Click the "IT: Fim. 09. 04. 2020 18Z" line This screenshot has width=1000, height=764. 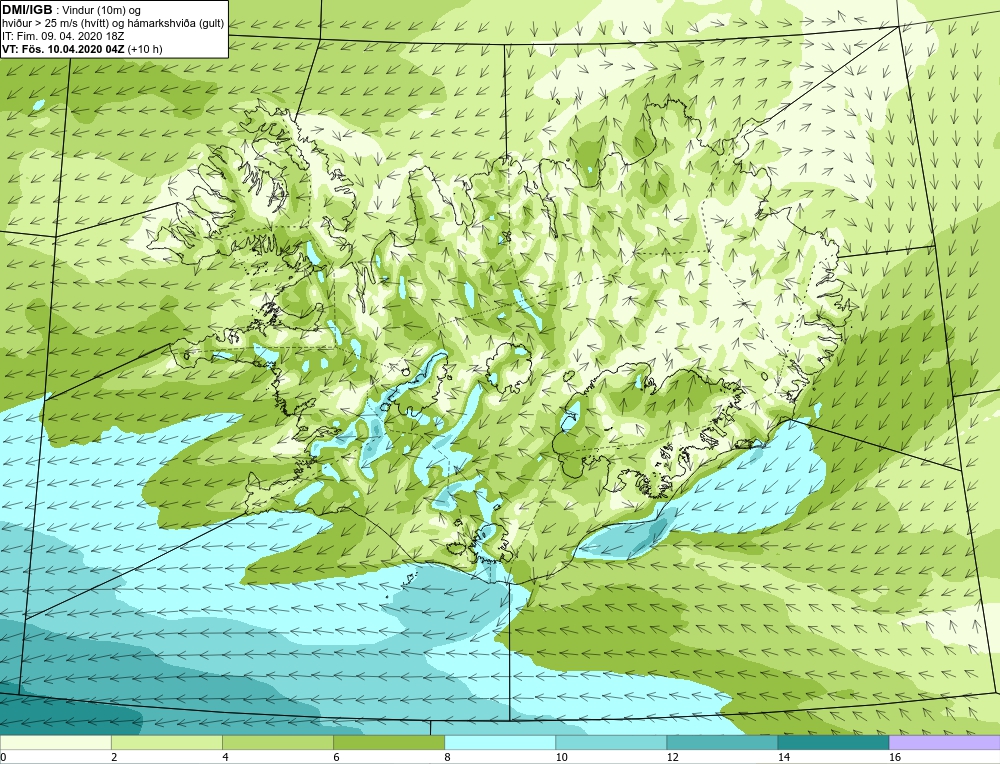click(62, 36)
